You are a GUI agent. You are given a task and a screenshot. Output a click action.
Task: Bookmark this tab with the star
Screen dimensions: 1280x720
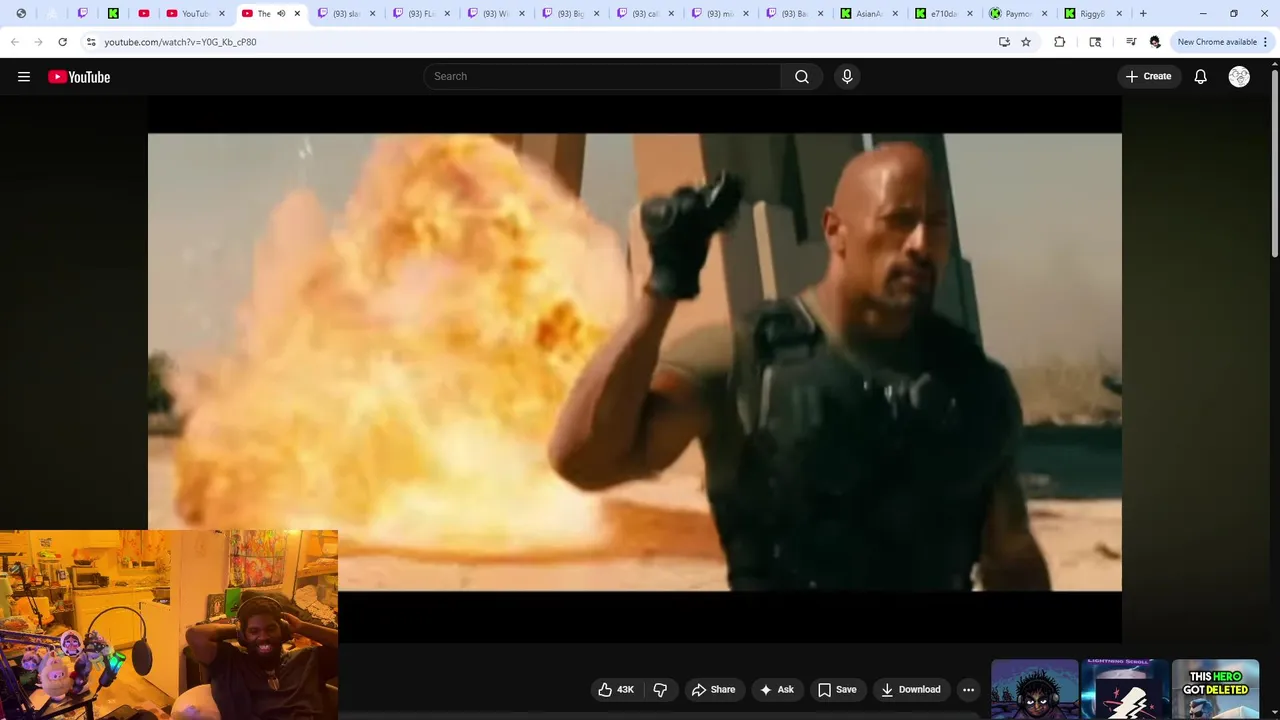pyautogui.click(x=1026, y=42)
